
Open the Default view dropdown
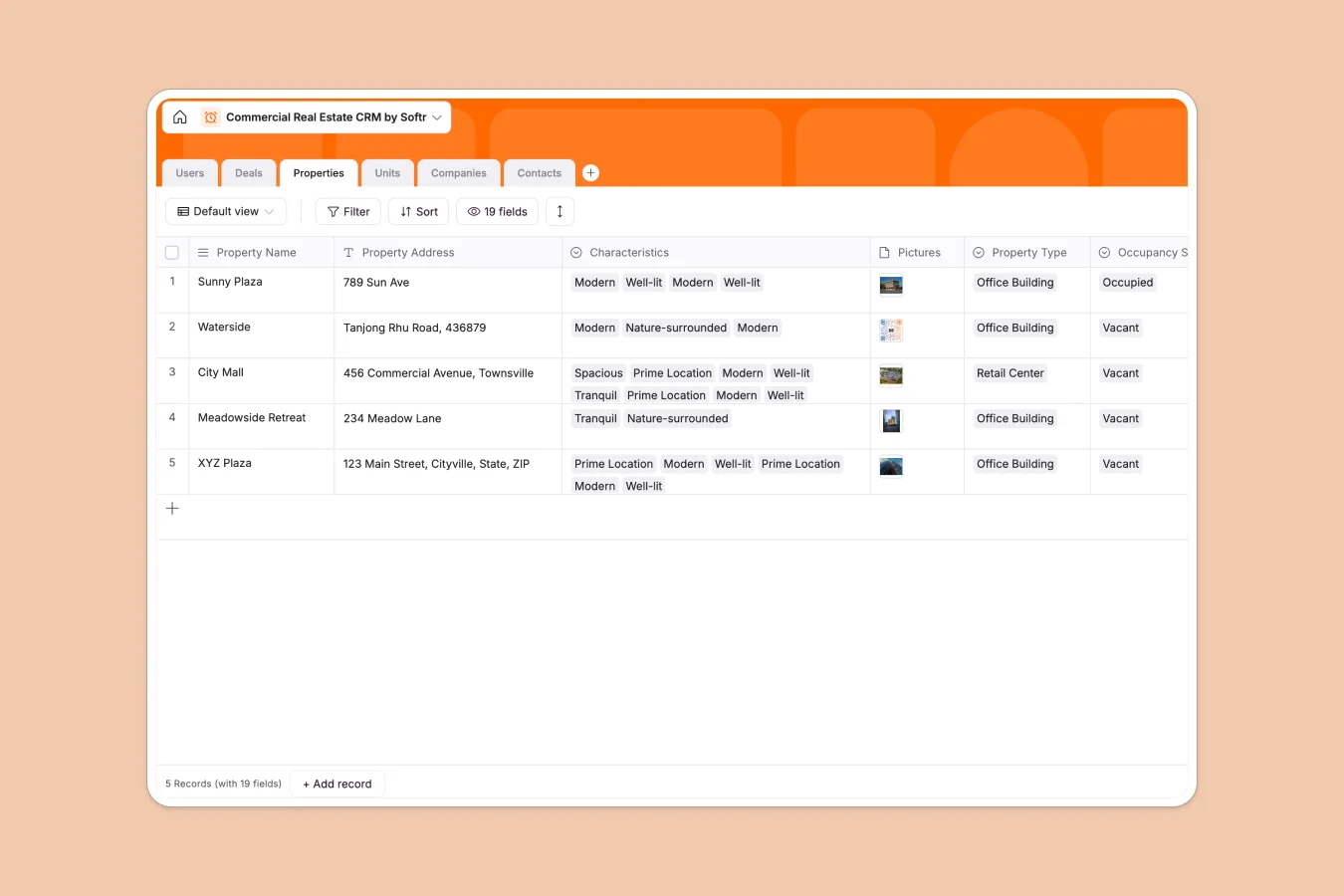point(226,211)
